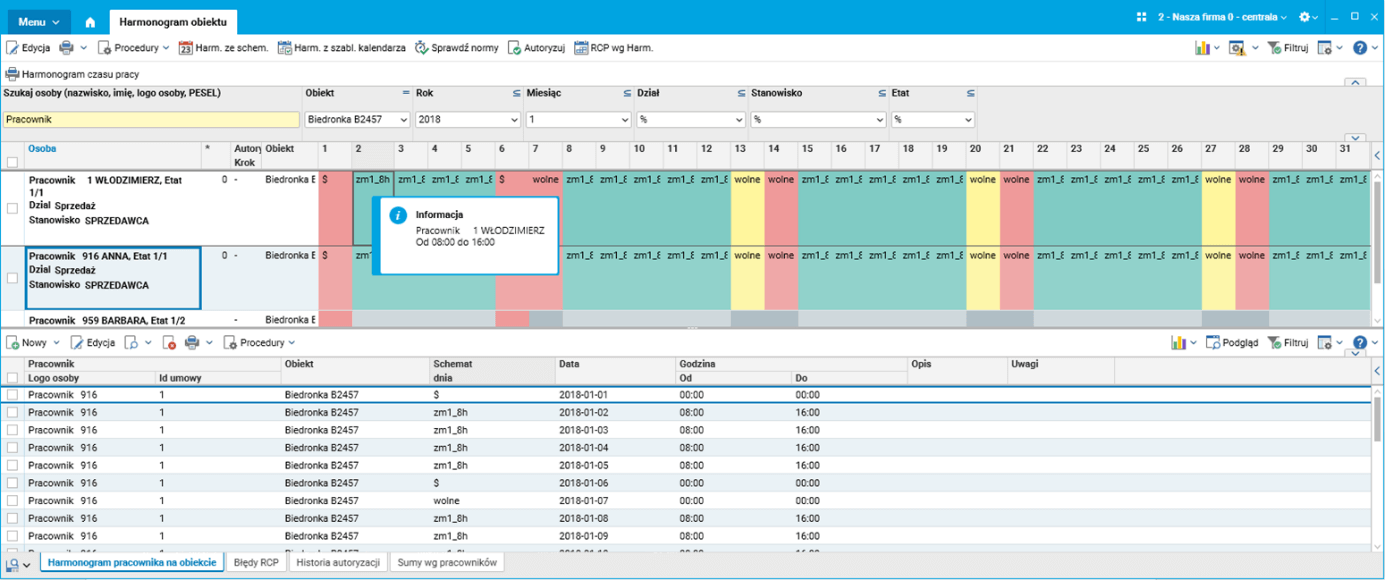Click the printer icon in the top toolbar
This screenshot has width=1385, height=580.
click(66, 47)
